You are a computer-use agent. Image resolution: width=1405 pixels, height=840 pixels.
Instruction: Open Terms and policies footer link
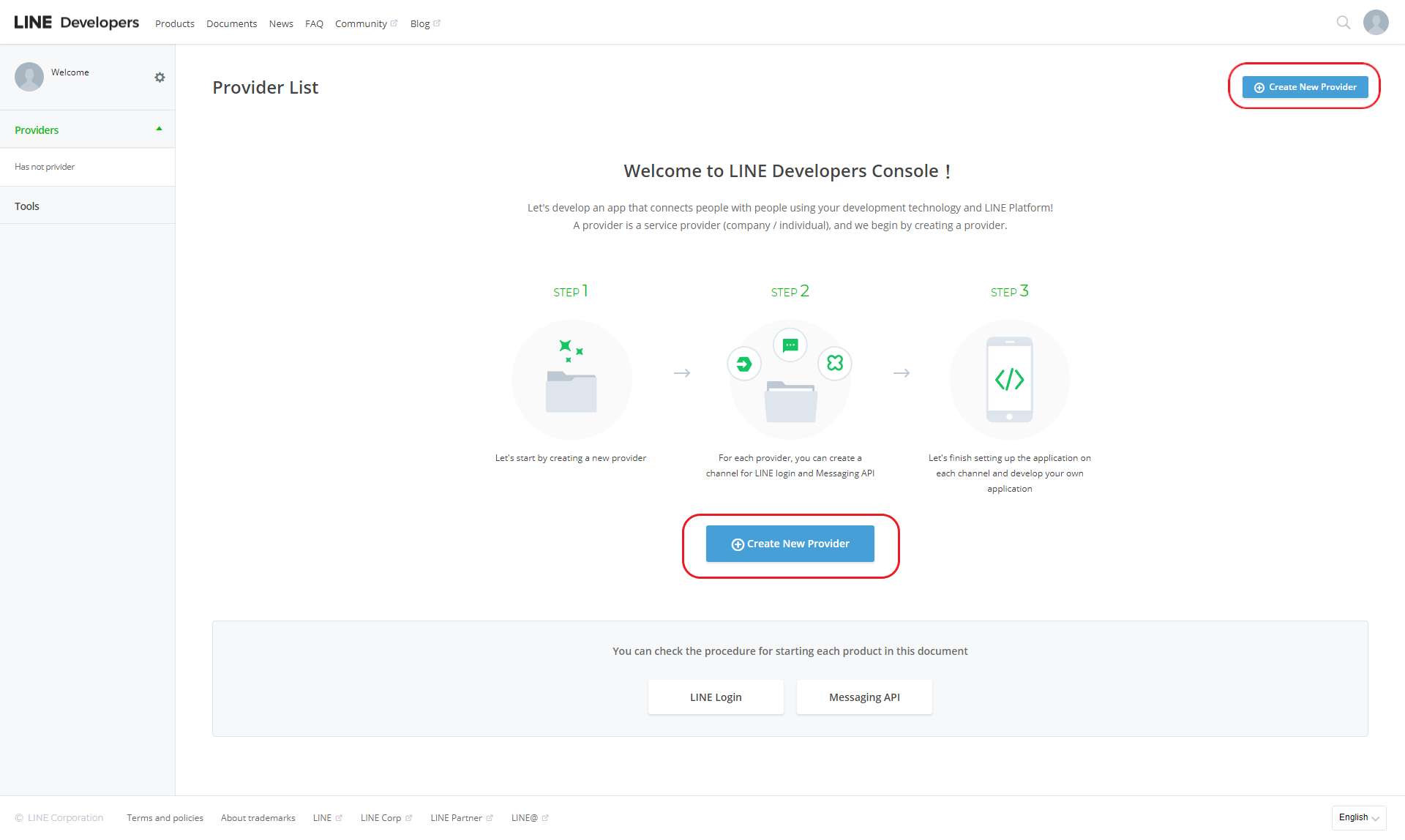pos(165,818)
